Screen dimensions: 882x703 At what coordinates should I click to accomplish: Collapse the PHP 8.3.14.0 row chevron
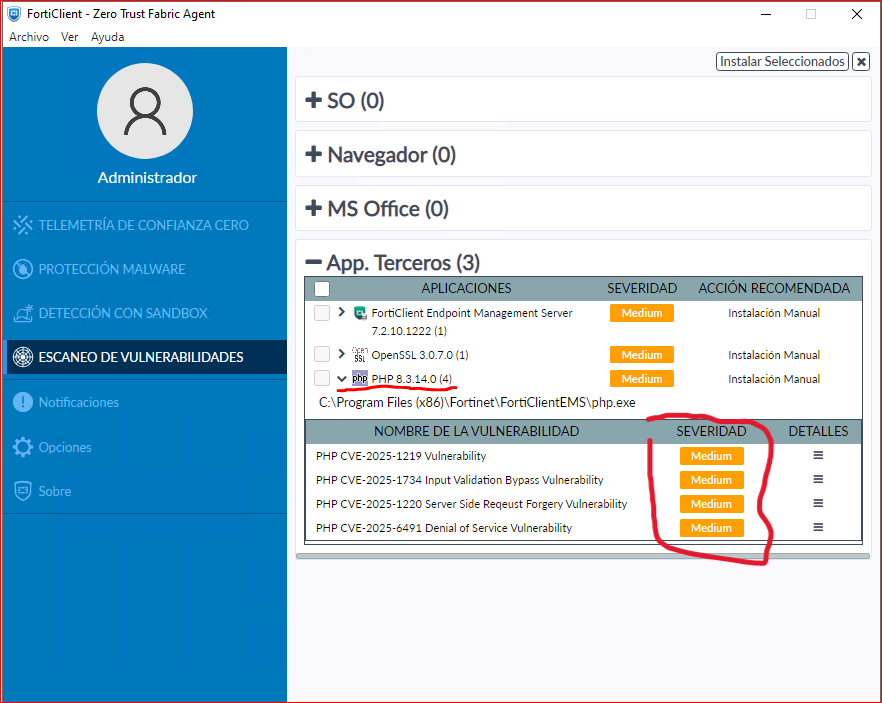341,378
